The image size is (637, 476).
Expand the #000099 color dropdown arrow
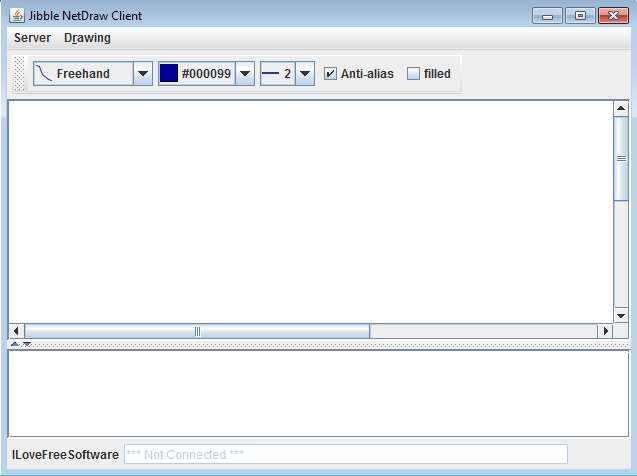[245, 74]
